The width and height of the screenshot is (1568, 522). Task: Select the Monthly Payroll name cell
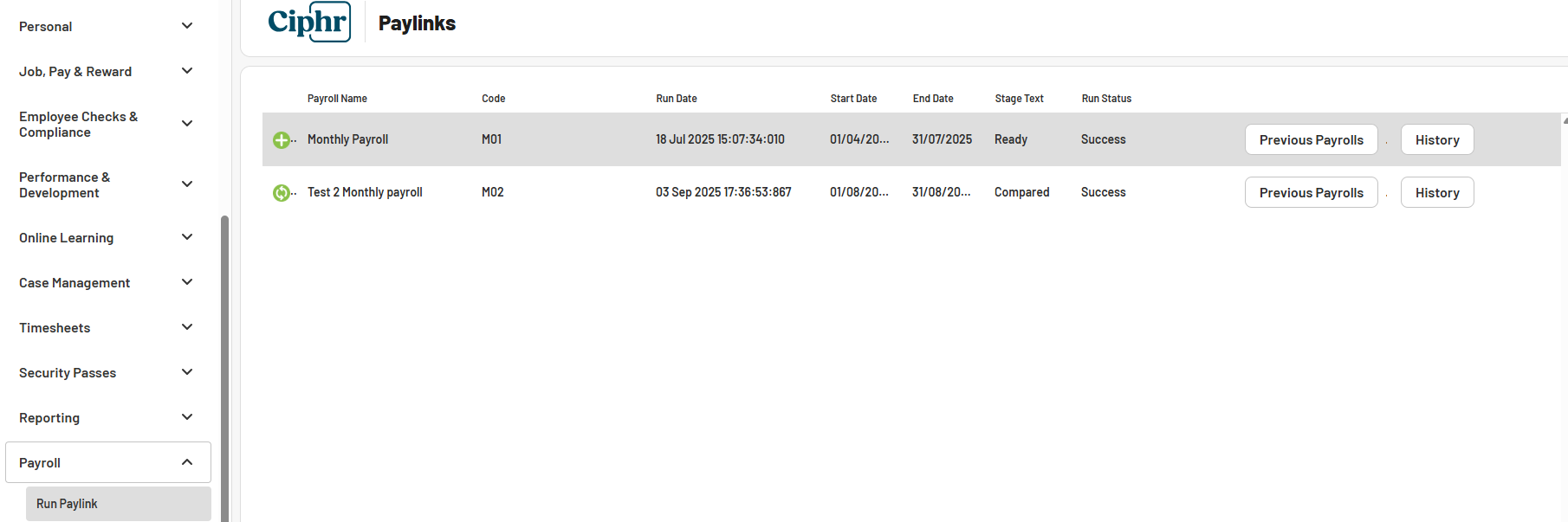(347, 139)
